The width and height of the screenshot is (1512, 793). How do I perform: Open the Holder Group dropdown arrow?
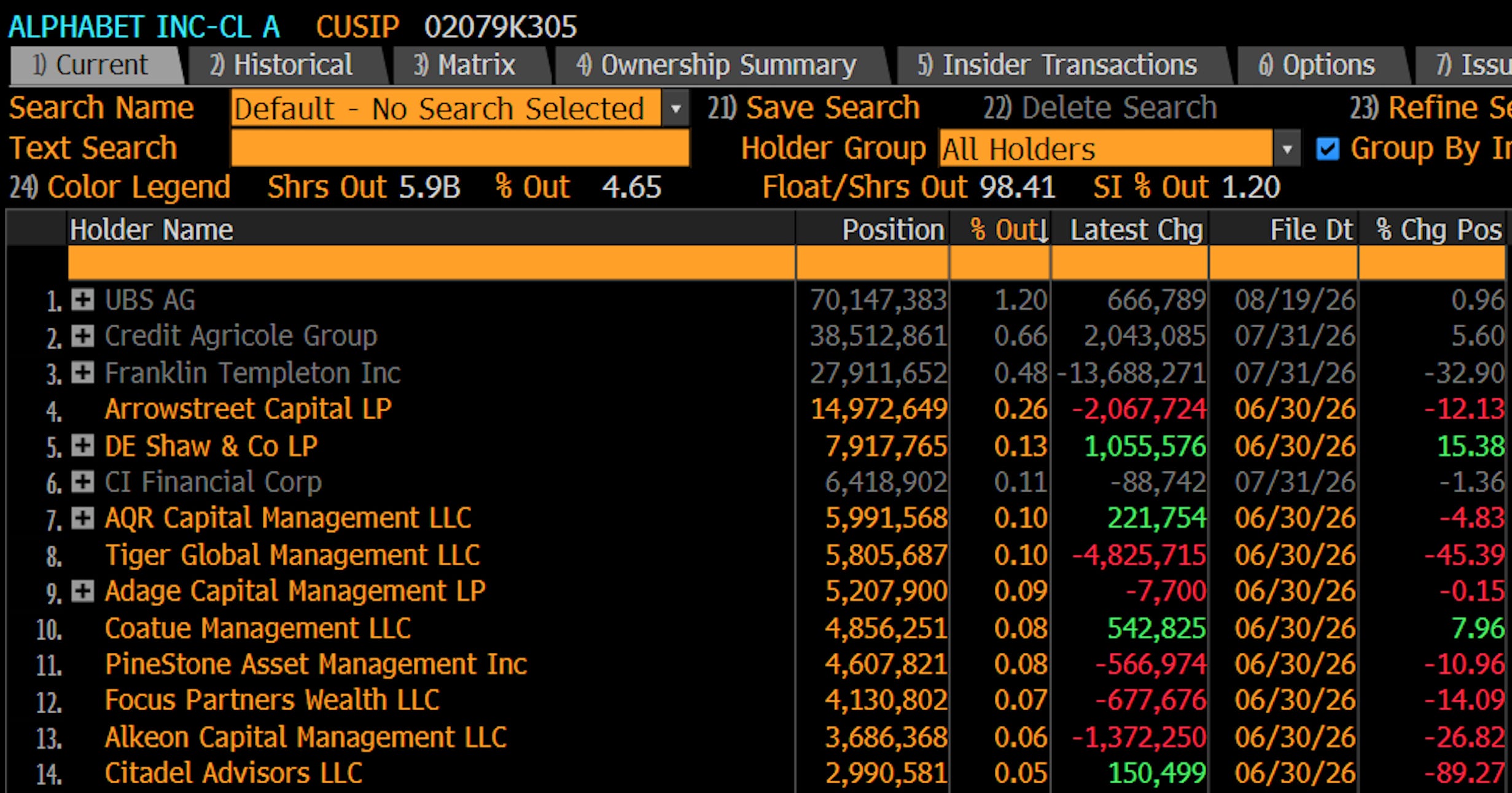1287,149
